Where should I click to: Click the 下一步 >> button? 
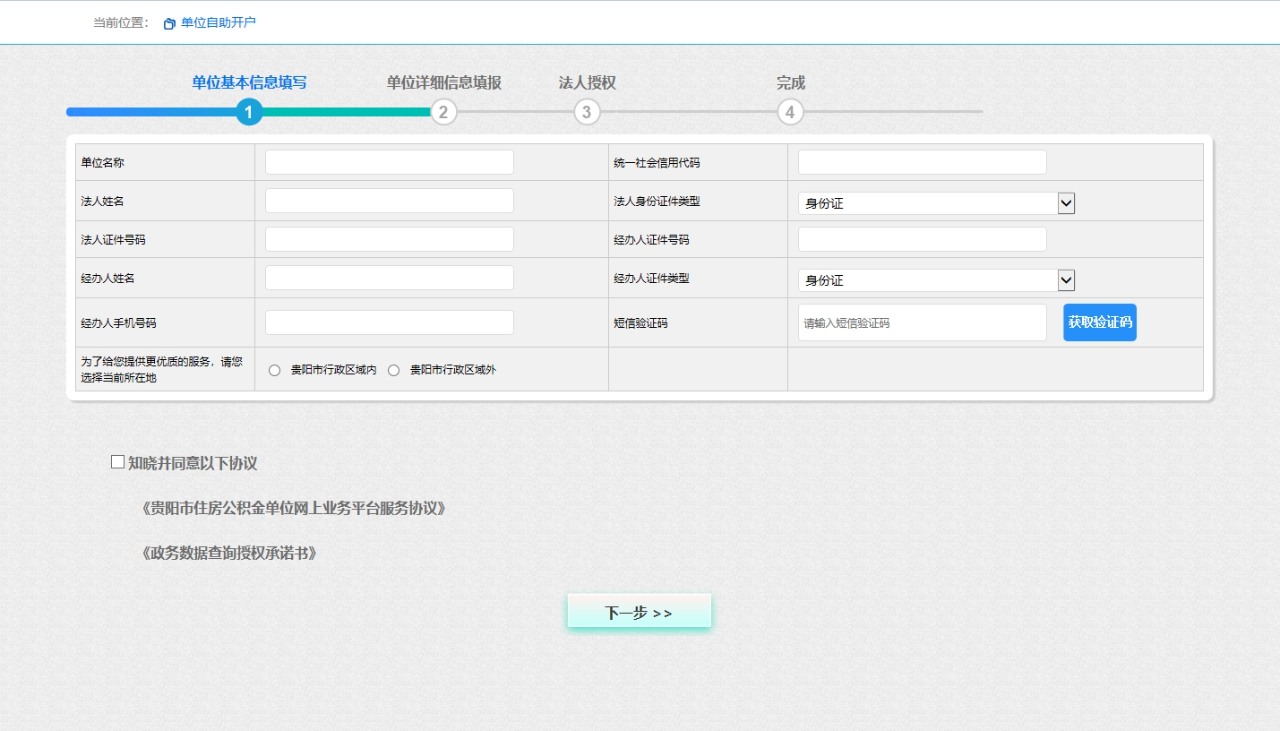click(639, 612)
